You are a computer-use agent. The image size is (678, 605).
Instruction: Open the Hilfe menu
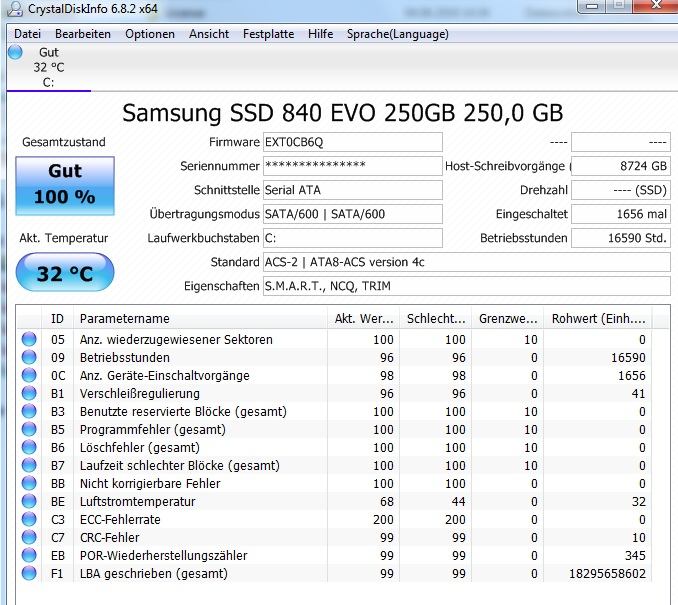320,34
